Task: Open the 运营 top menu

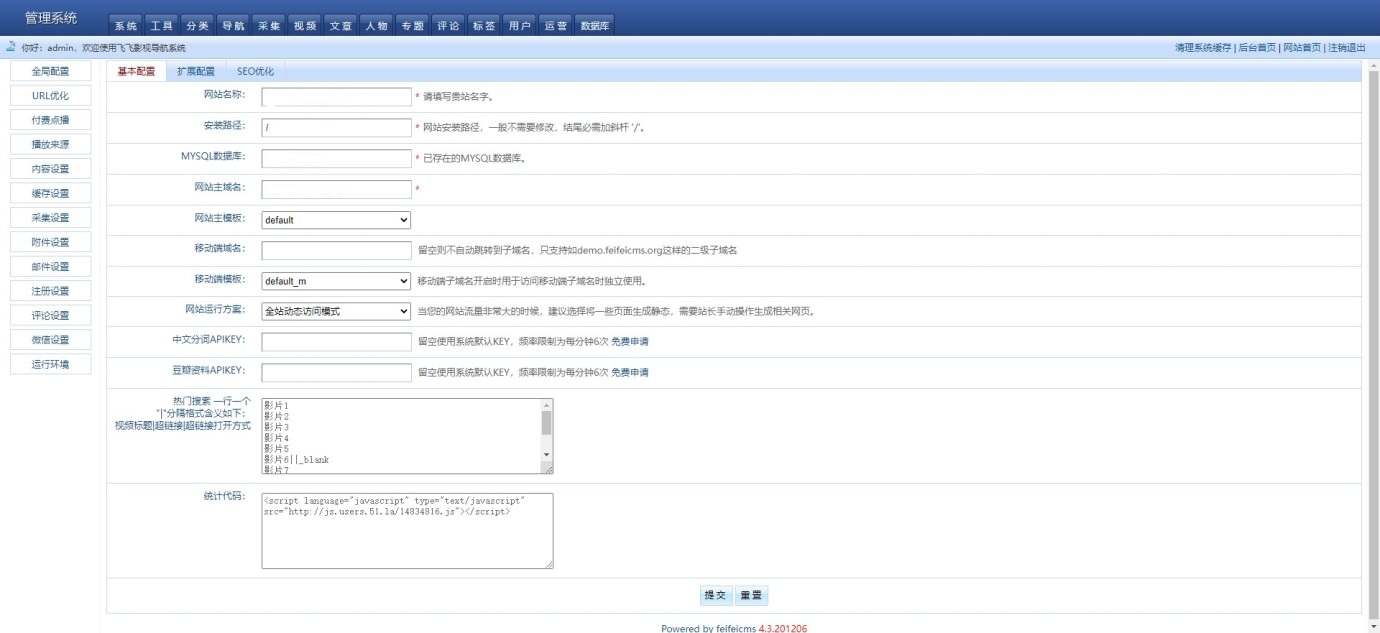Action: [x=557, y=26]
